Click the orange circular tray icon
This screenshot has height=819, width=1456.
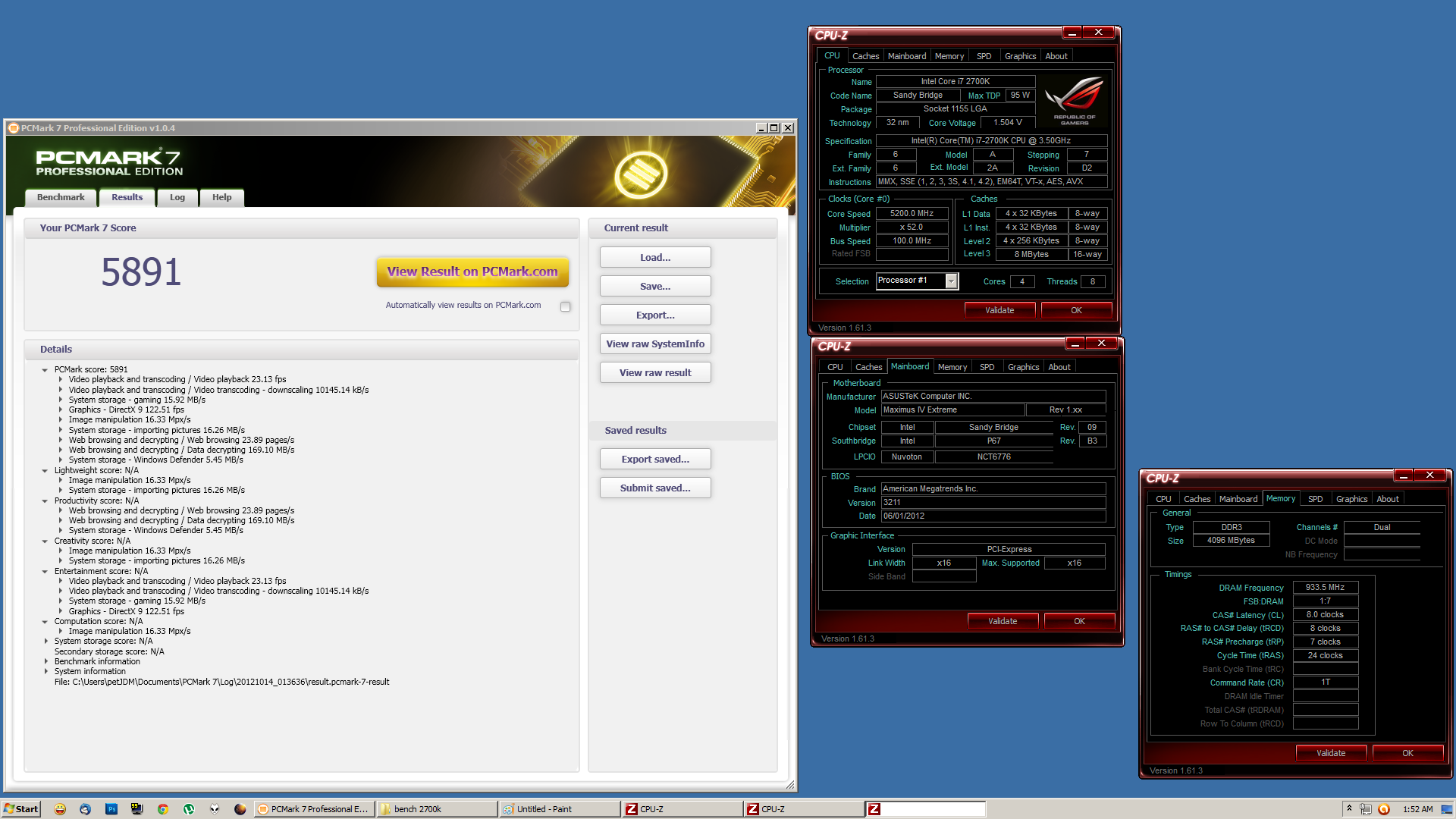click(1384, 809)
